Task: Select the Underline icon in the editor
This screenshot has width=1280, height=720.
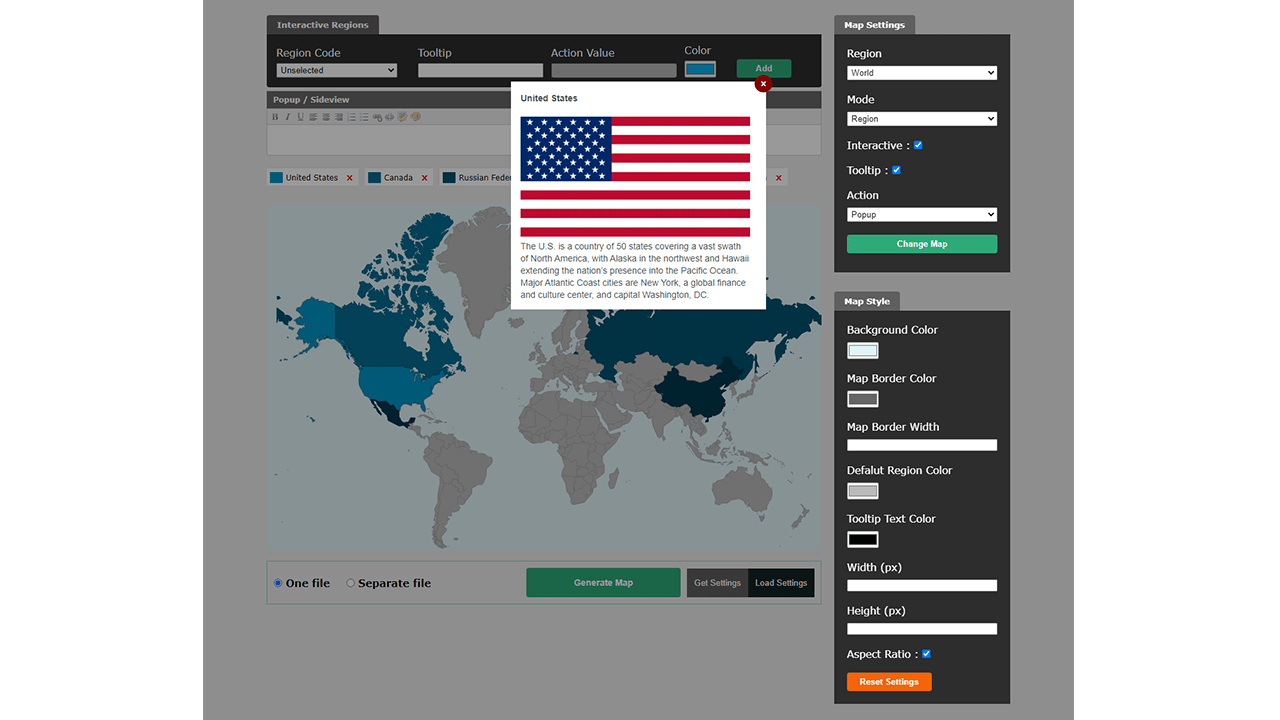Action: (300, 117)
